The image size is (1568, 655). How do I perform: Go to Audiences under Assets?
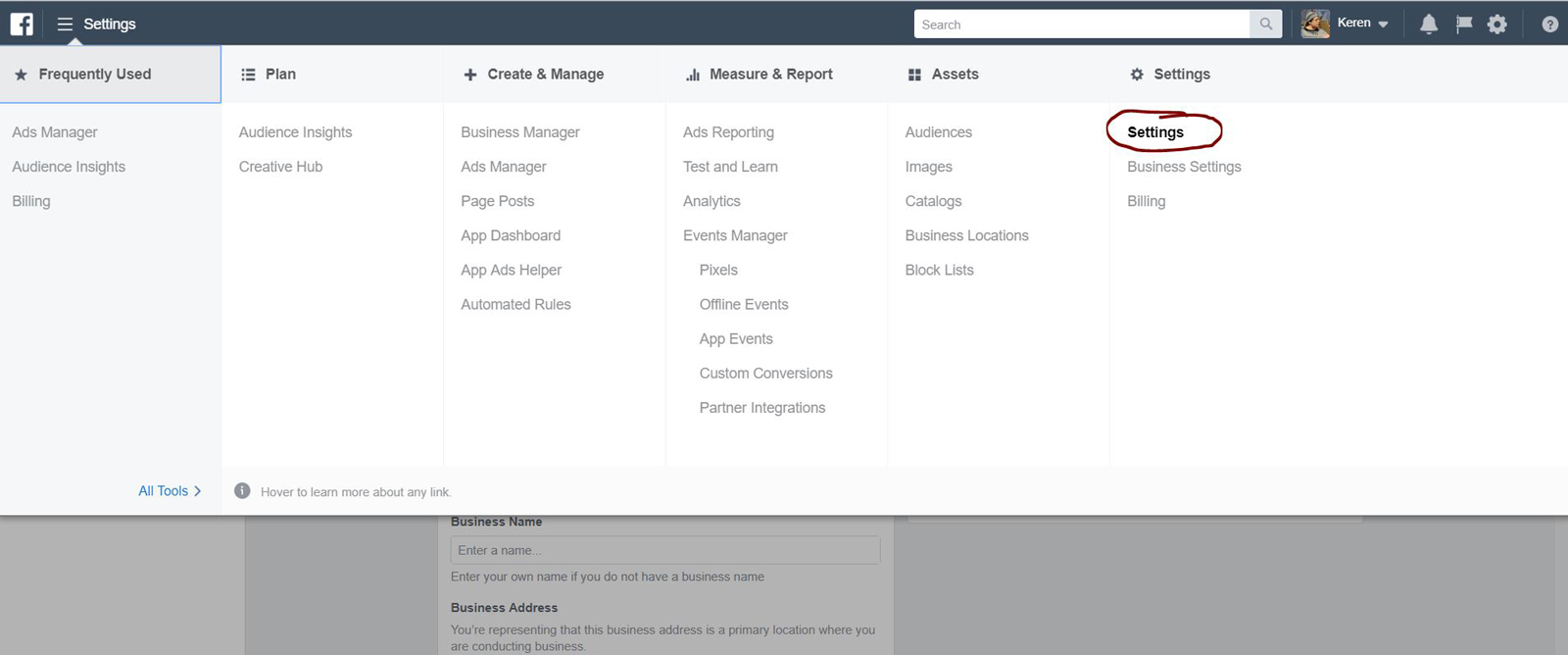[938, 132]
